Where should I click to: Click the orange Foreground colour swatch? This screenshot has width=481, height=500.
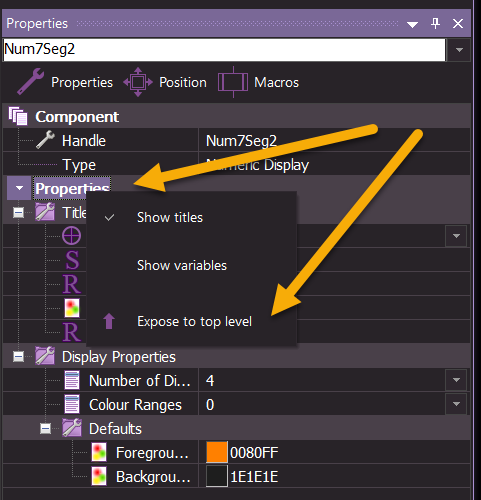coord(217,452)
